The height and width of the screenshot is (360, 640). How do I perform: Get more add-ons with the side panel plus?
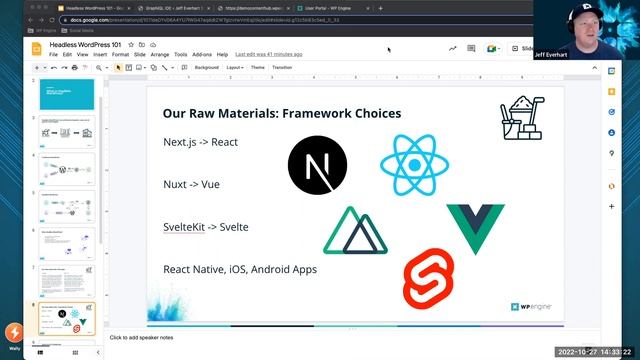pyautogui.click(x=611, y=207)
